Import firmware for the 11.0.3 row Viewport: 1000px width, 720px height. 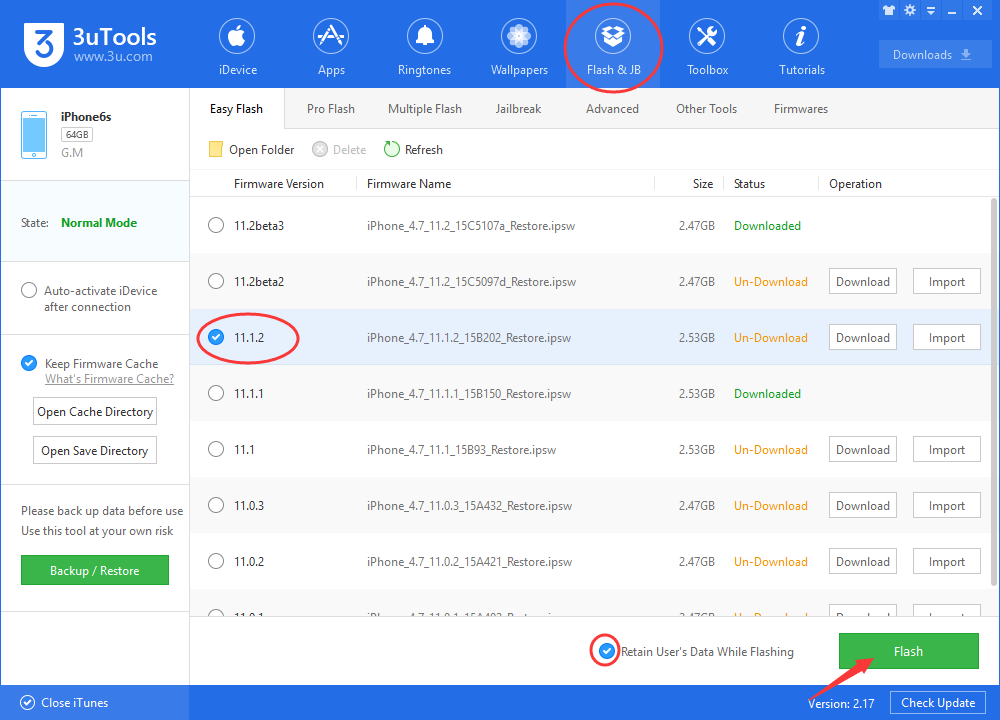(946, 506)
